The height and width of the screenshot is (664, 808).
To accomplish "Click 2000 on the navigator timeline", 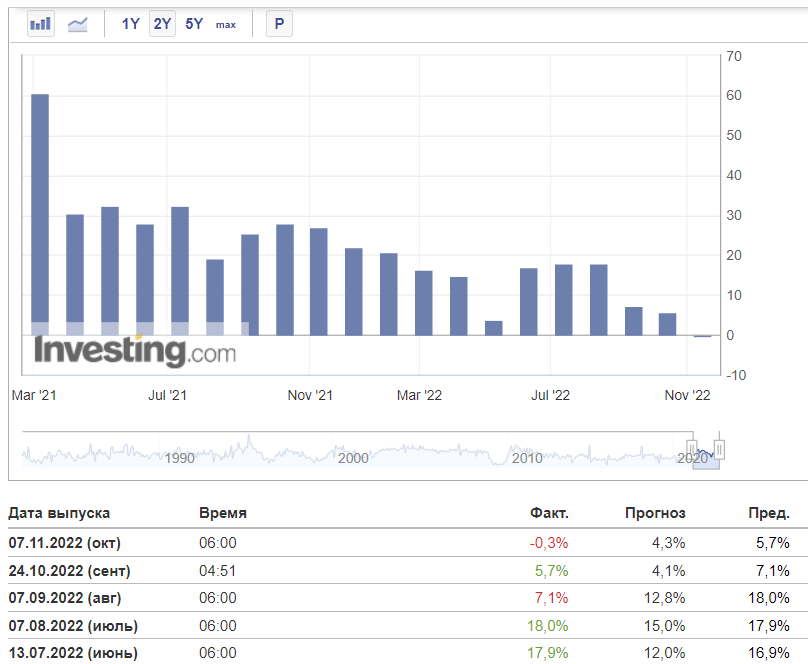I will pyautogui.click(x=353, y=458).
